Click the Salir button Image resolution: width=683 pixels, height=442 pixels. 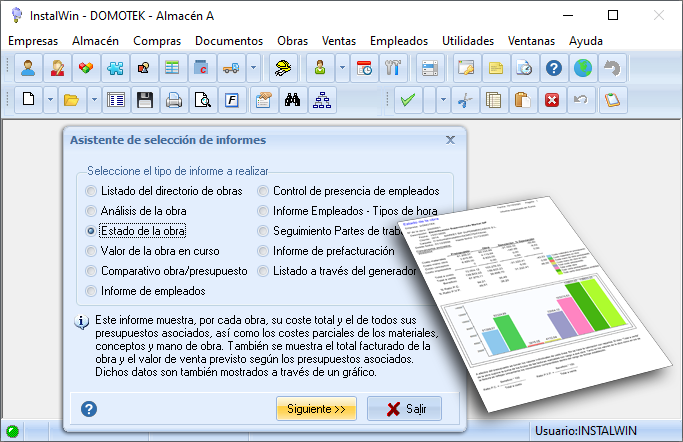[x=404, y=409]
